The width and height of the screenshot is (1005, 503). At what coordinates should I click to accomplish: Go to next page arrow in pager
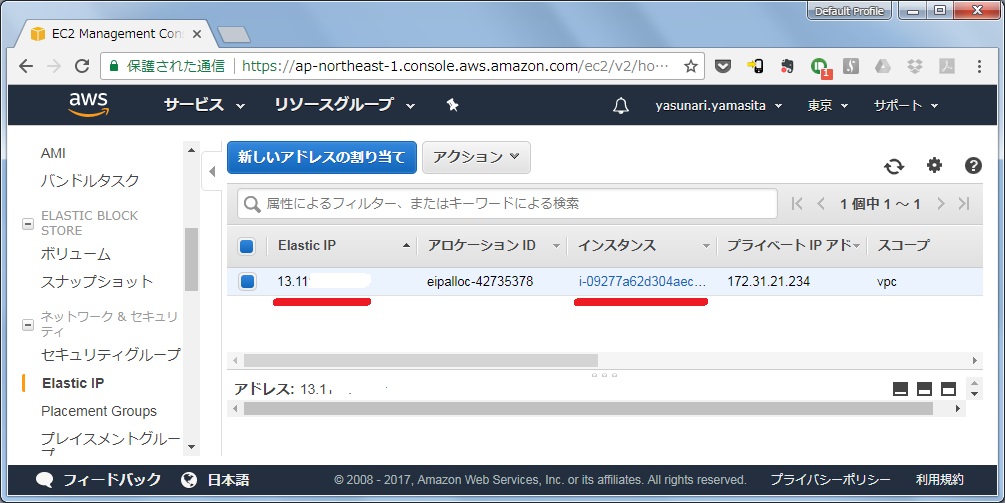tap(940, 204)
